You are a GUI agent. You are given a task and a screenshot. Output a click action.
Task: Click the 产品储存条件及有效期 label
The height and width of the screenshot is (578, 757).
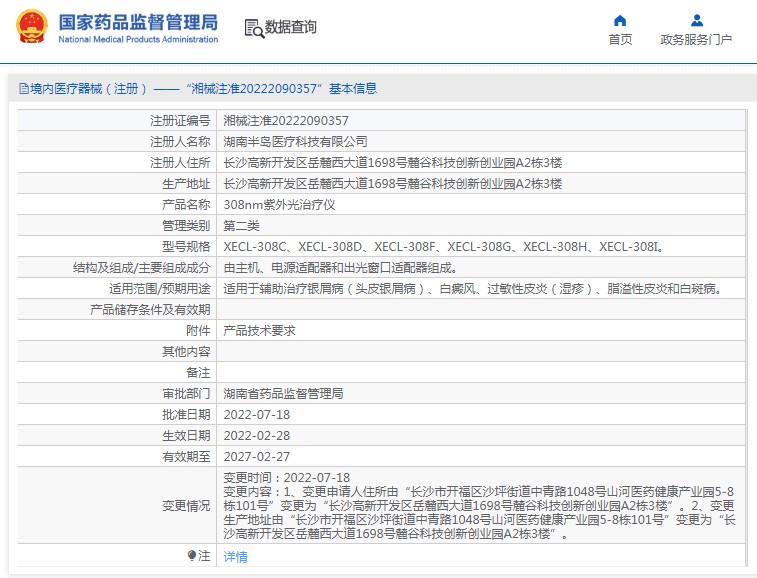[150, 310]
